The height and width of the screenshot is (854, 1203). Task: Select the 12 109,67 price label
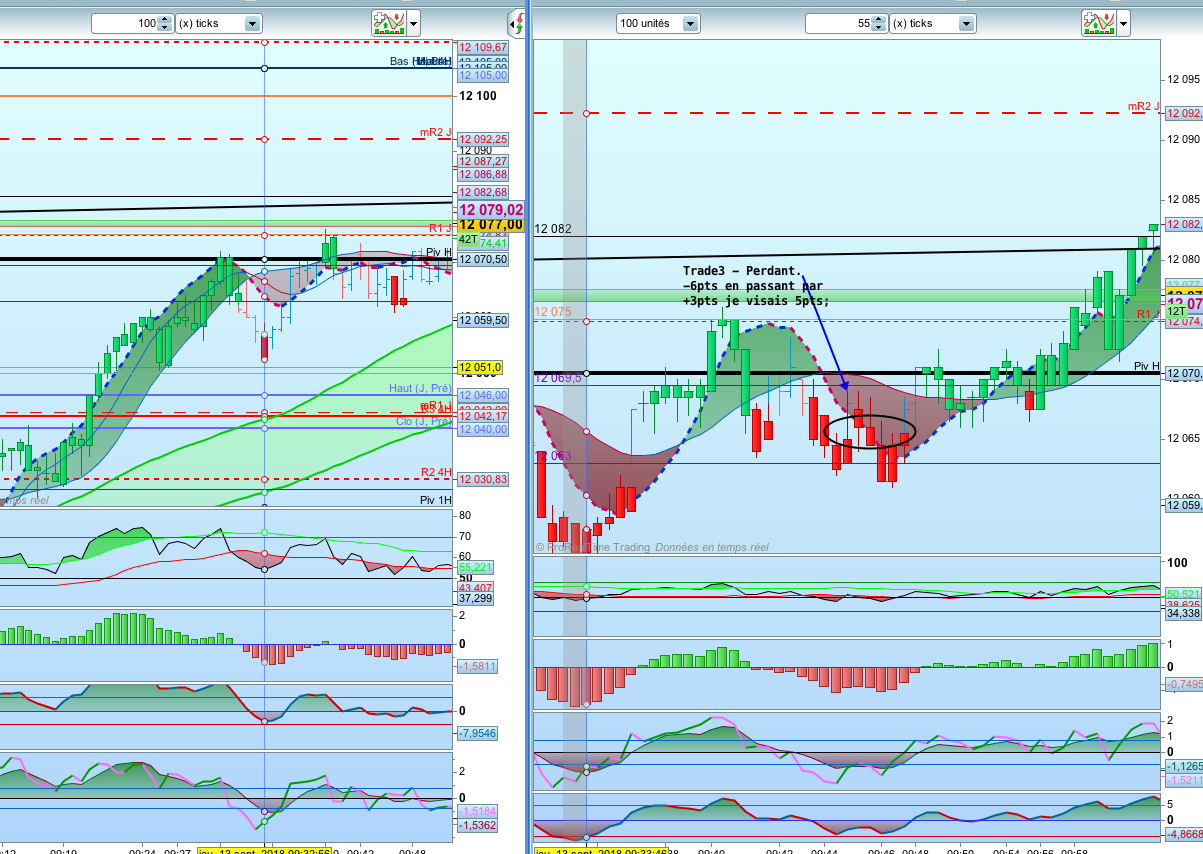483,47
